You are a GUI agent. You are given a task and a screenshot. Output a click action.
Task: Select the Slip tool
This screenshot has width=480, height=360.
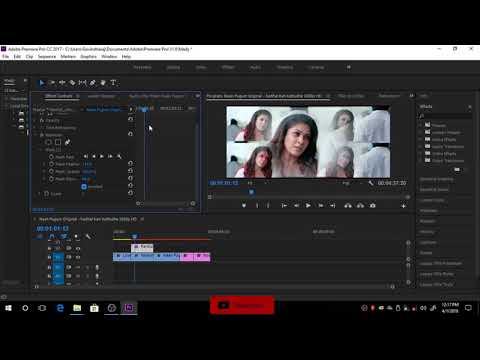click(x=82, y=83)
